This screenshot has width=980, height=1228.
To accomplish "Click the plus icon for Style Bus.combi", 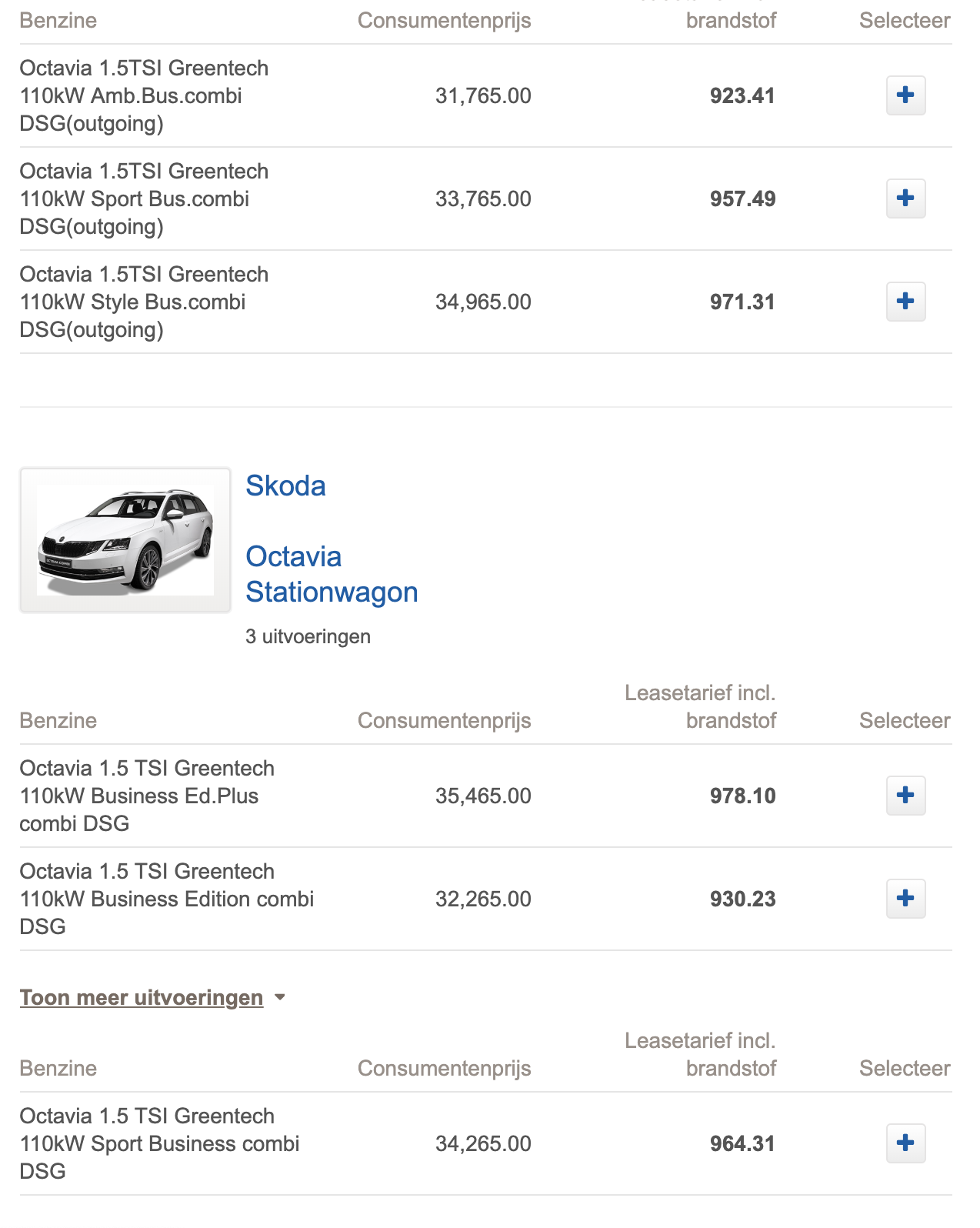I will pos(905,302).
